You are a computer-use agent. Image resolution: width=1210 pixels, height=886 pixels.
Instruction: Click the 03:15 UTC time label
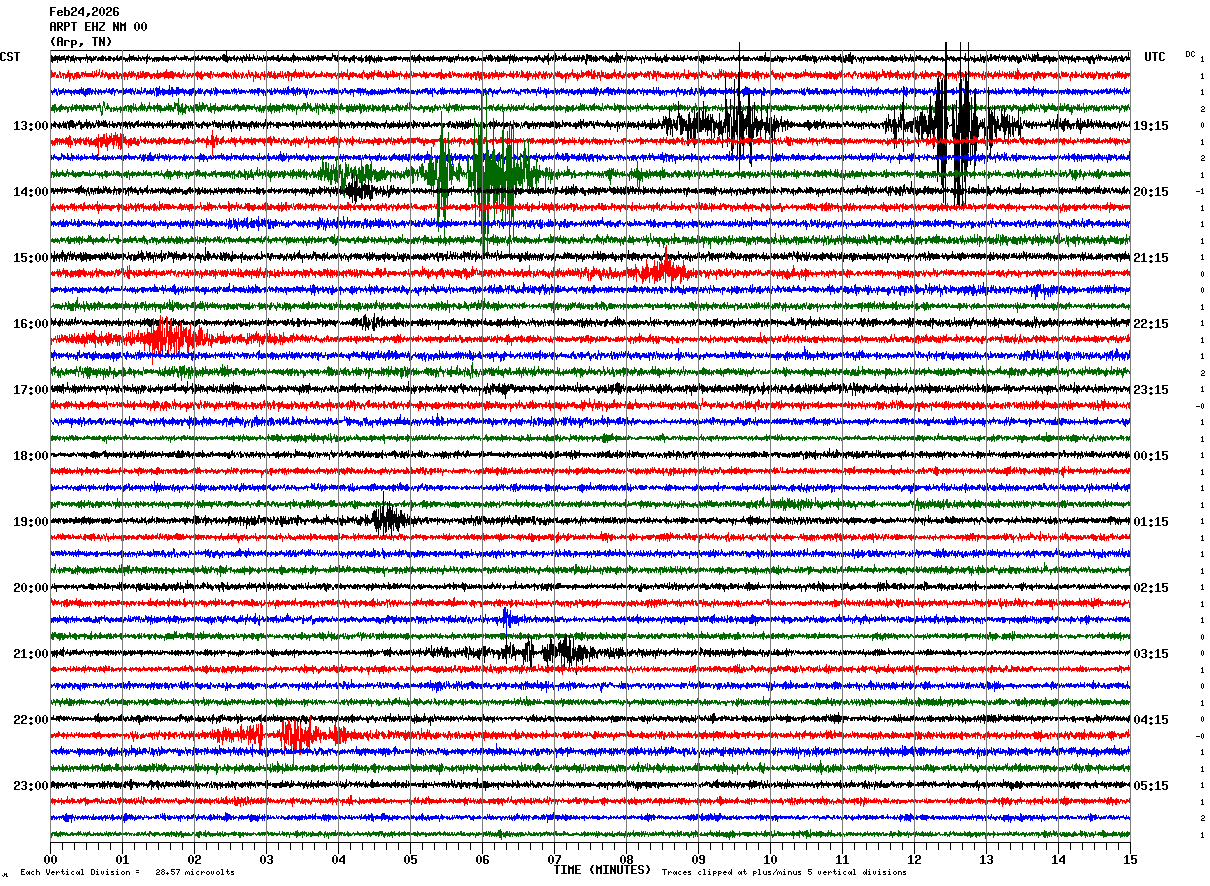tap(1151, 654)
